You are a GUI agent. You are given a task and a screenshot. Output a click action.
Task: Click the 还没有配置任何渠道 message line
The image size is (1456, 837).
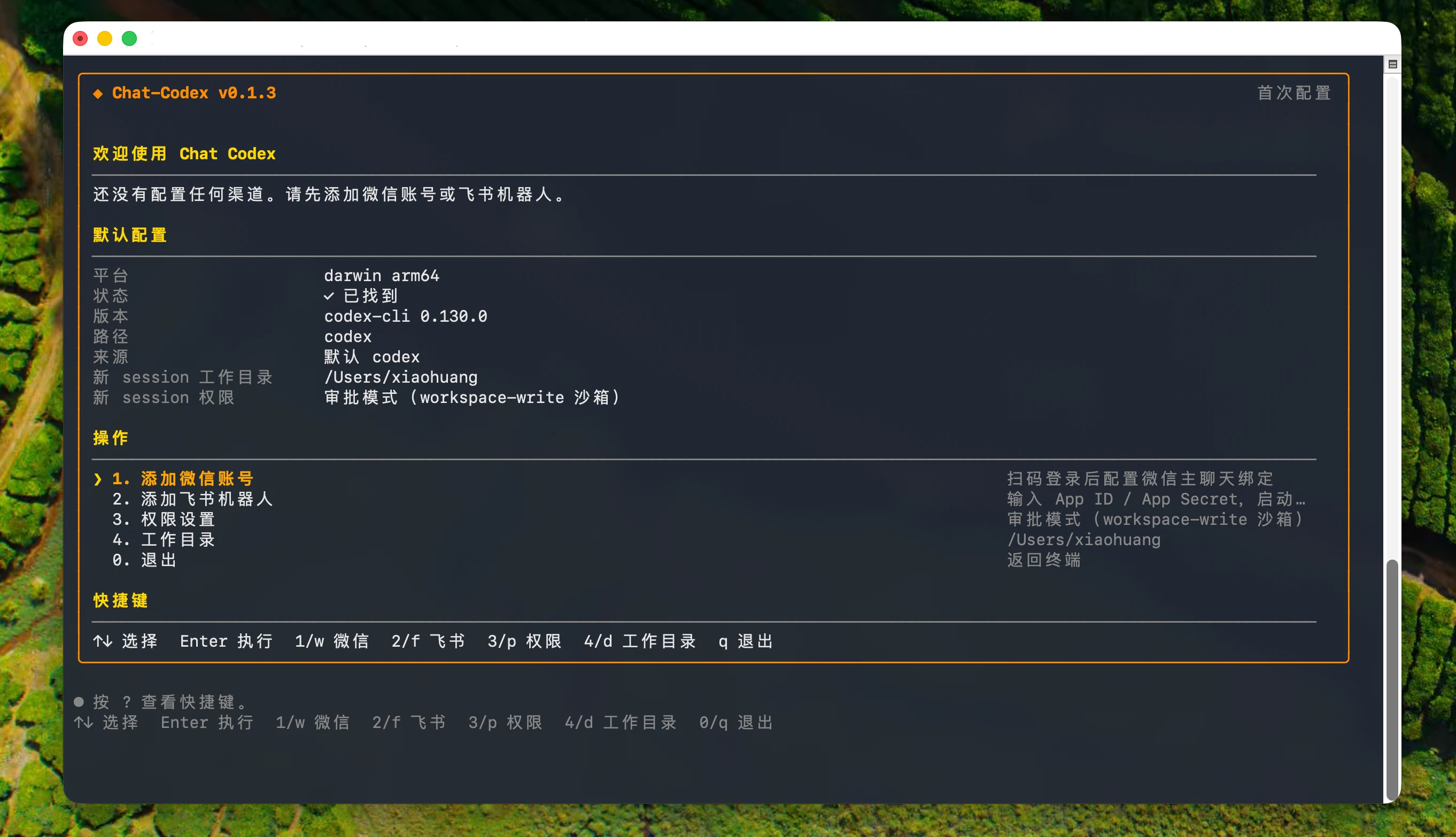329,195
